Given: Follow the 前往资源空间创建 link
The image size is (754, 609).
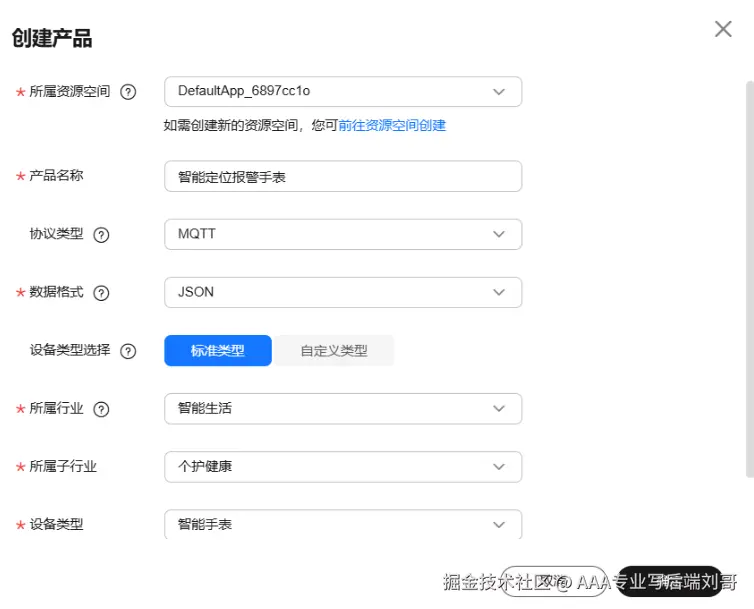Looking at the screenshot, I should tap(392, 126).
